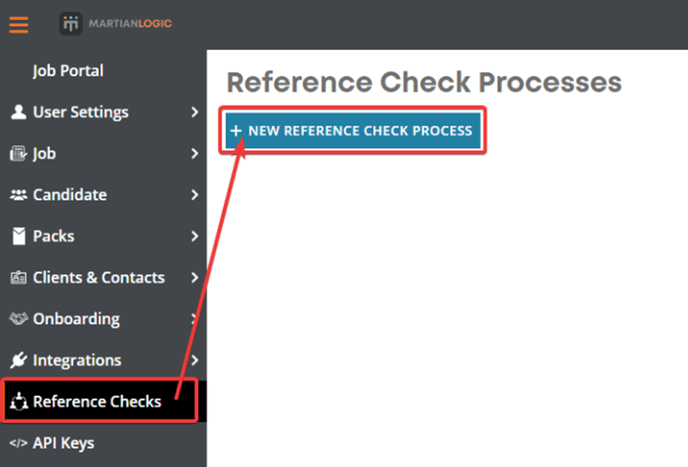This screenshot has height=467, width=688.
Task: Click New Reference Check Process button
Action: coord(353,130)
